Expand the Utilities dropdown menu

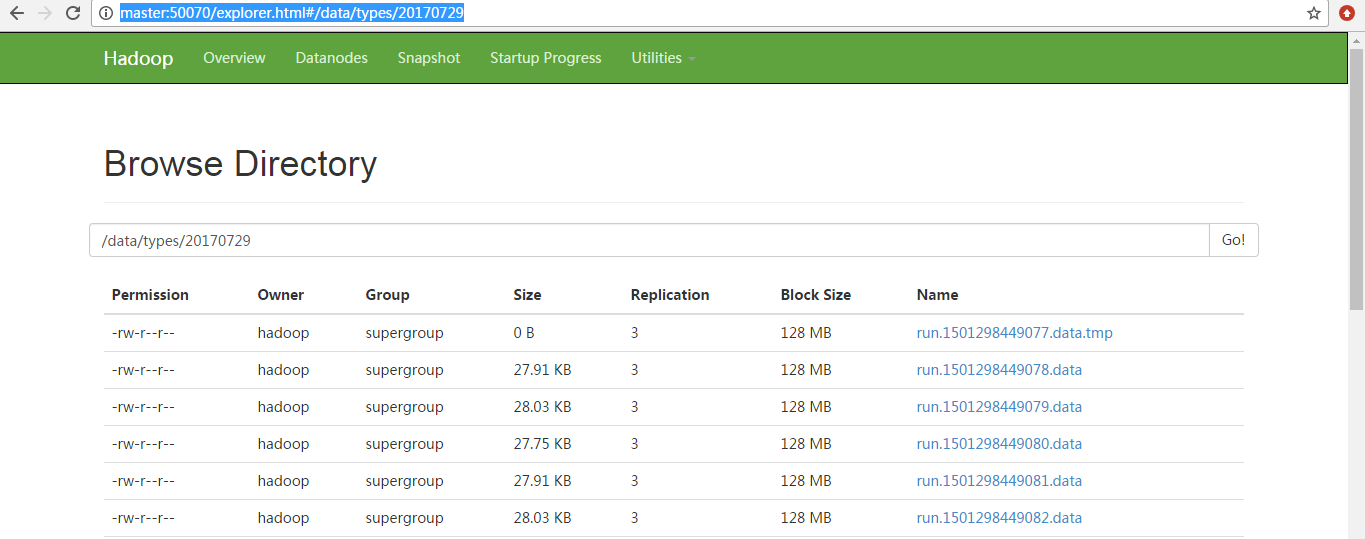coord(662,58)
